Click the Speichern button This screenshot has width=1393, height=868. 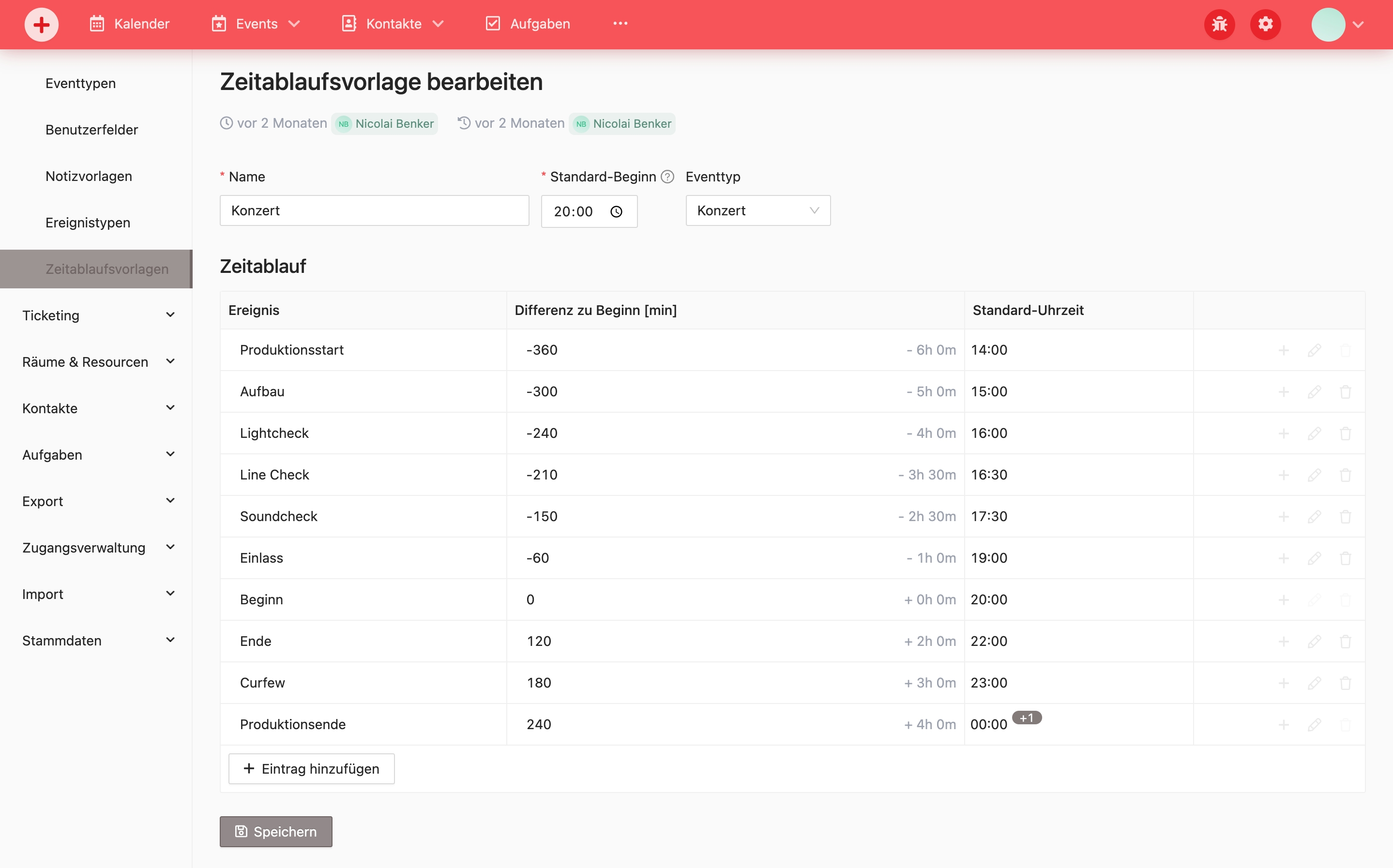pyautogui.click(x=275, y=831)
